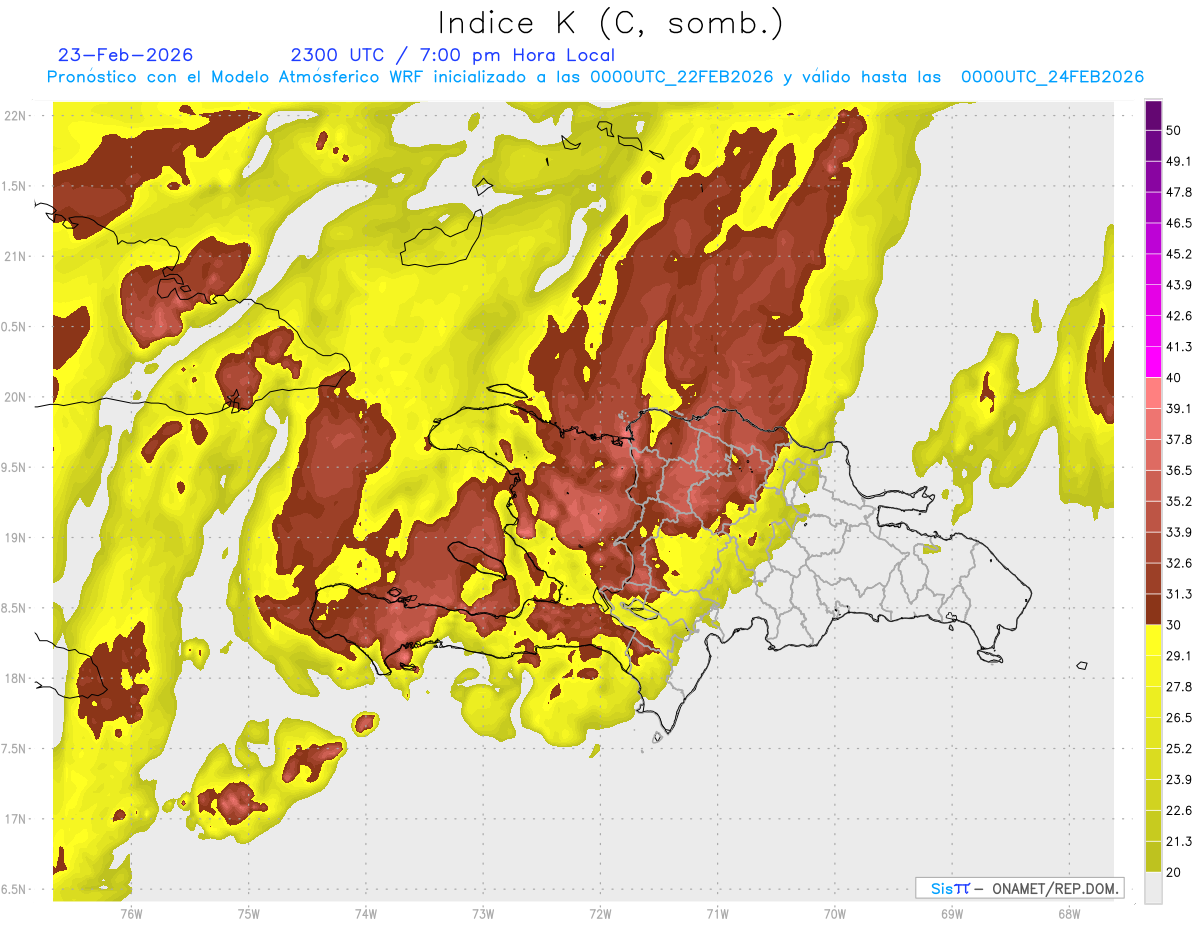Click the 26.5 color scale label

point(1179,718)
